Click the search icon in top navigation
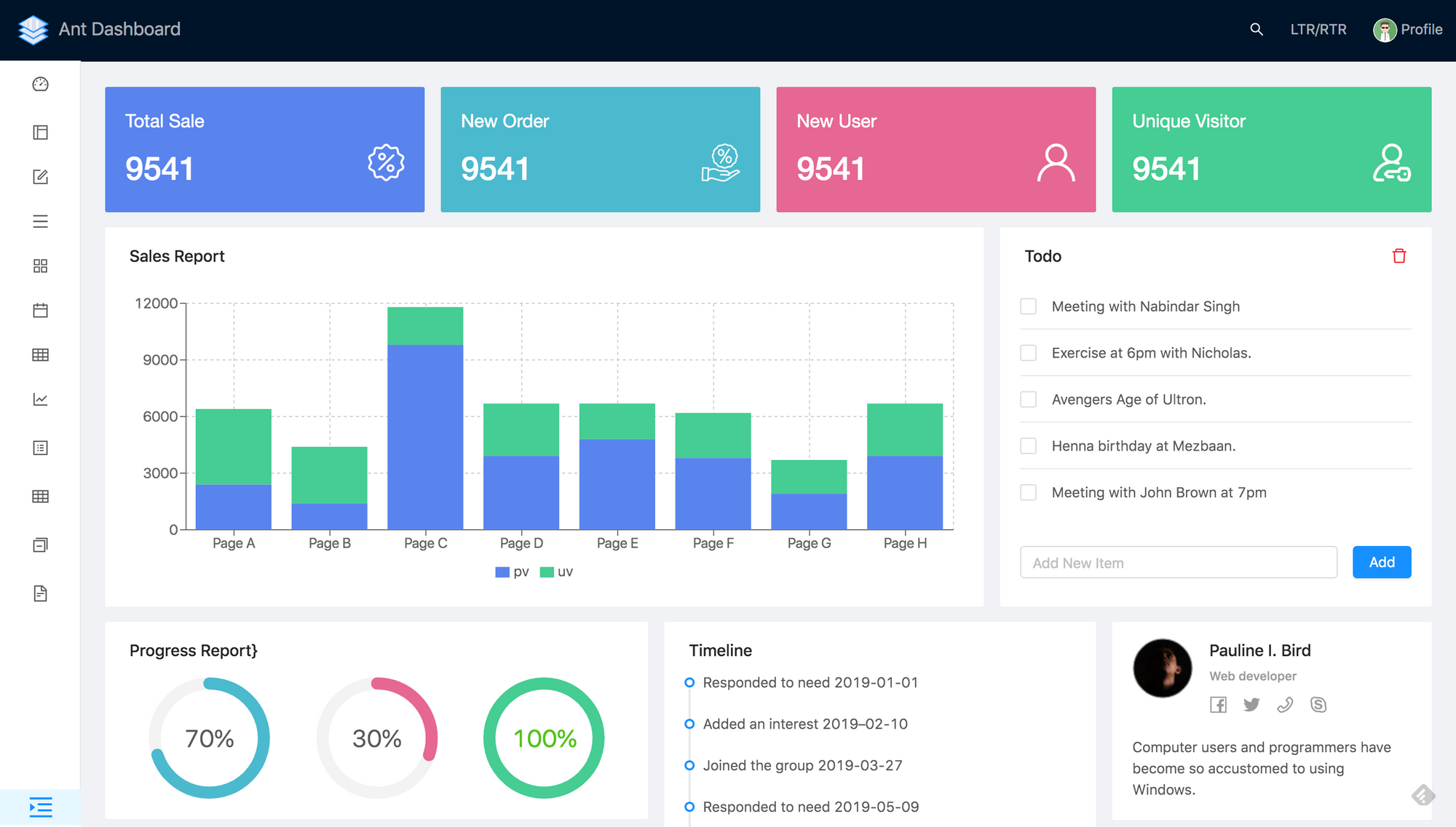The image size is (1456, 827). [1257, 29]
